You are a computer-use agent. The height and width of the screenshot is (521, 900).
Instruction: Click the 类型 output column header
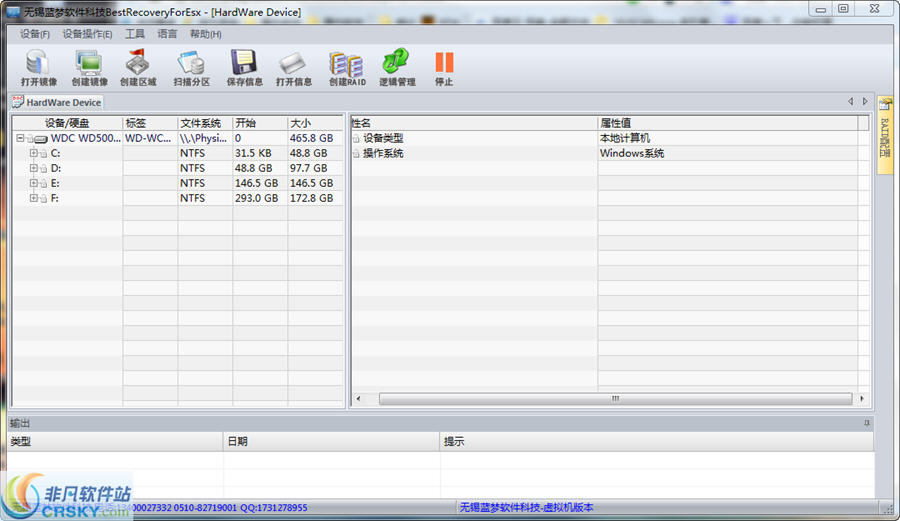point(115,441)
